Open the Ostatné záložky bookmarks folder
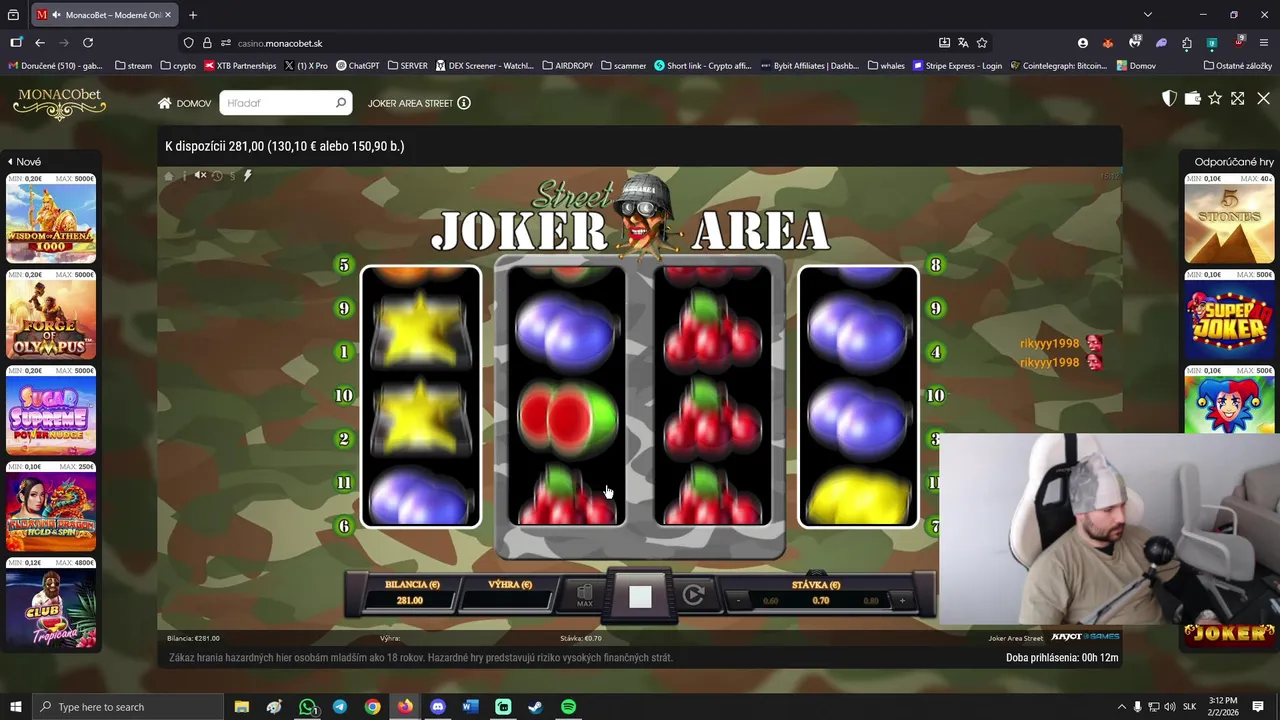This screenshot has height=720, width=1280. tap(1238, 66)
